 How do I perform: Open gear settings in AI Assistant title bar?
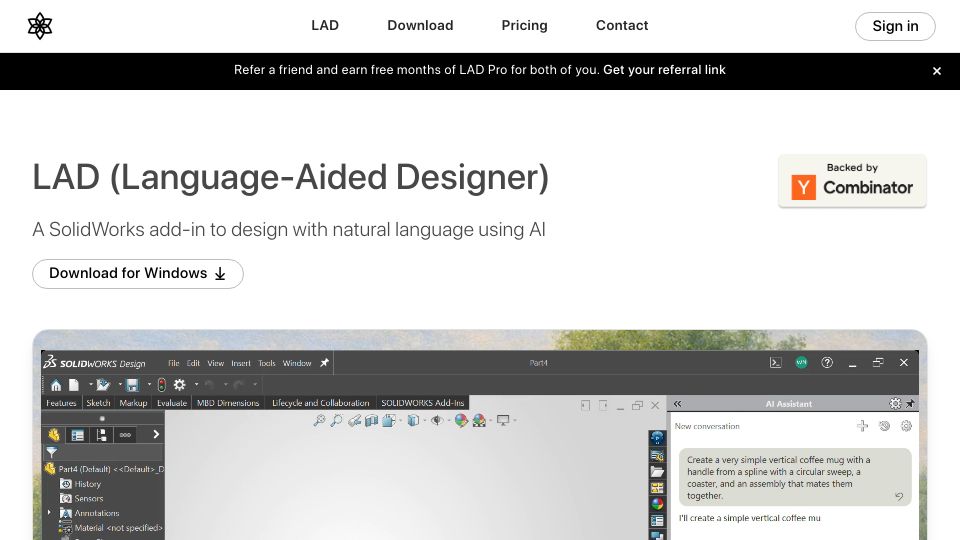(895, 403)
